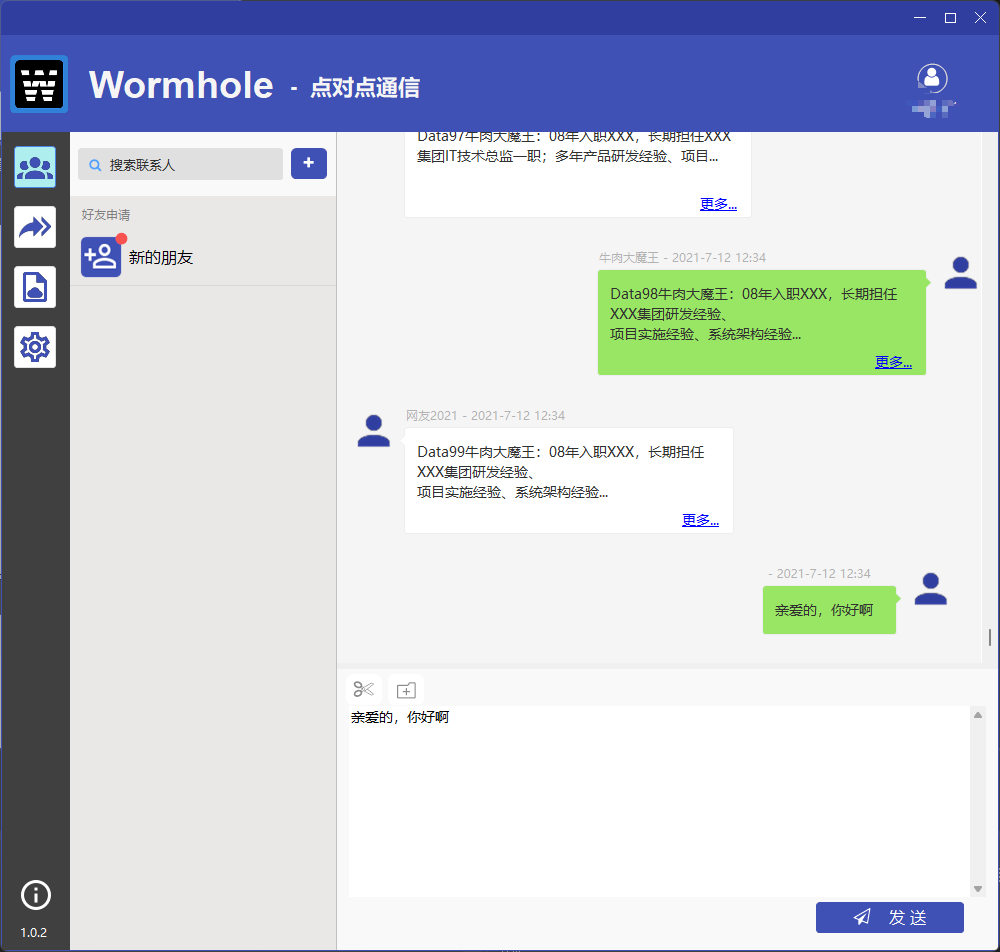Open 新的朋友 friend requests entry
Image resolution: width=1000 pixels, height=952 pixels.
point(160,257)
